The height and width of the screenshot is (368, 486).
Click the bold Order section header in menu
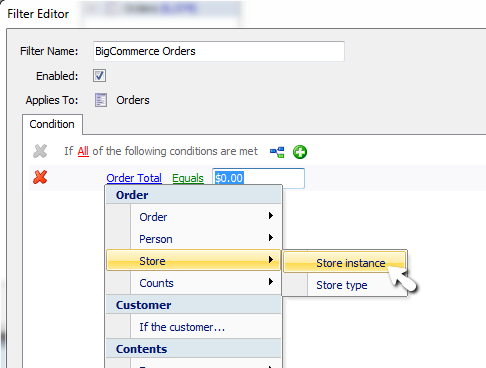coord(194,195)
